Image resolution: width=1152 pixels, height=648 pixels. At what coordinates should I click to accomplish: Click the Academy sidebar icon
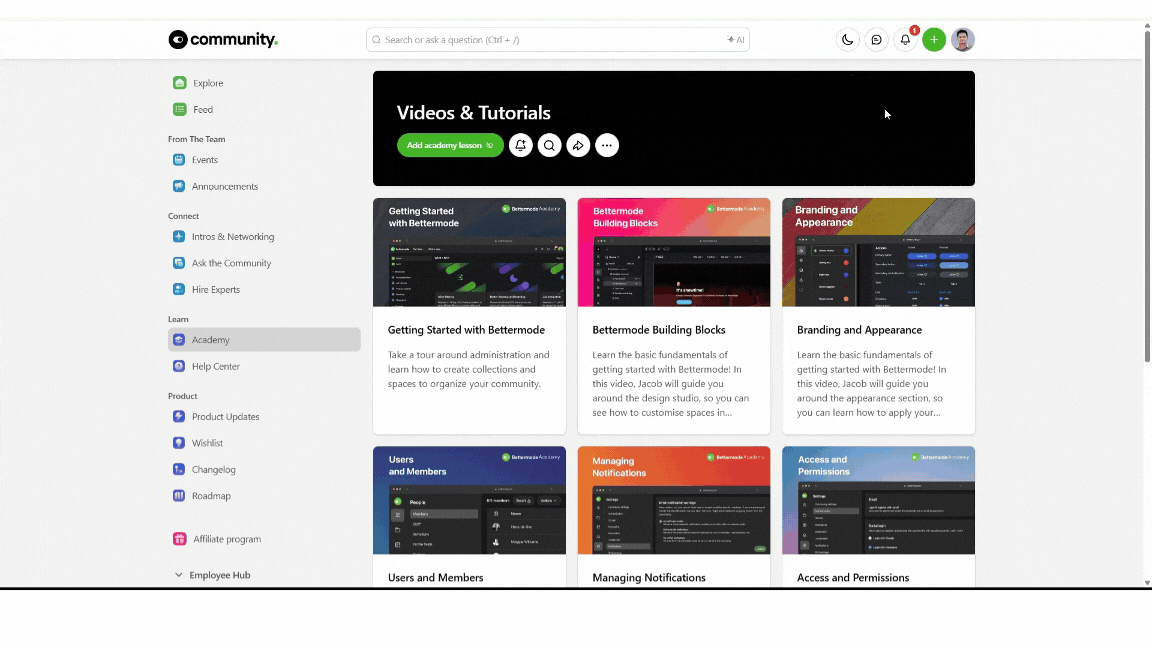coord(179,339)
